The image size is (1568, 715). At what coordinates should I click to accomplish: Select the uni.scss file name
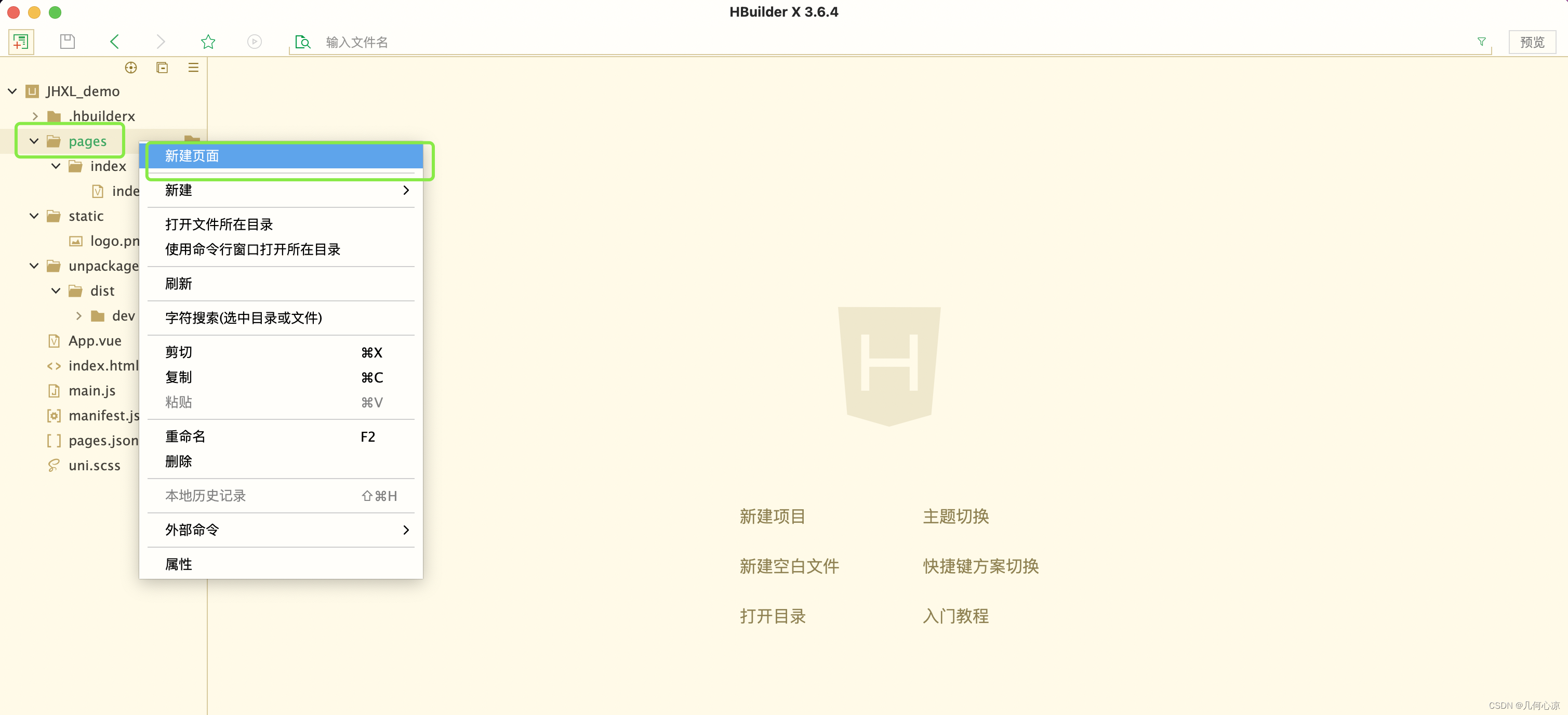tap(95, 466)
